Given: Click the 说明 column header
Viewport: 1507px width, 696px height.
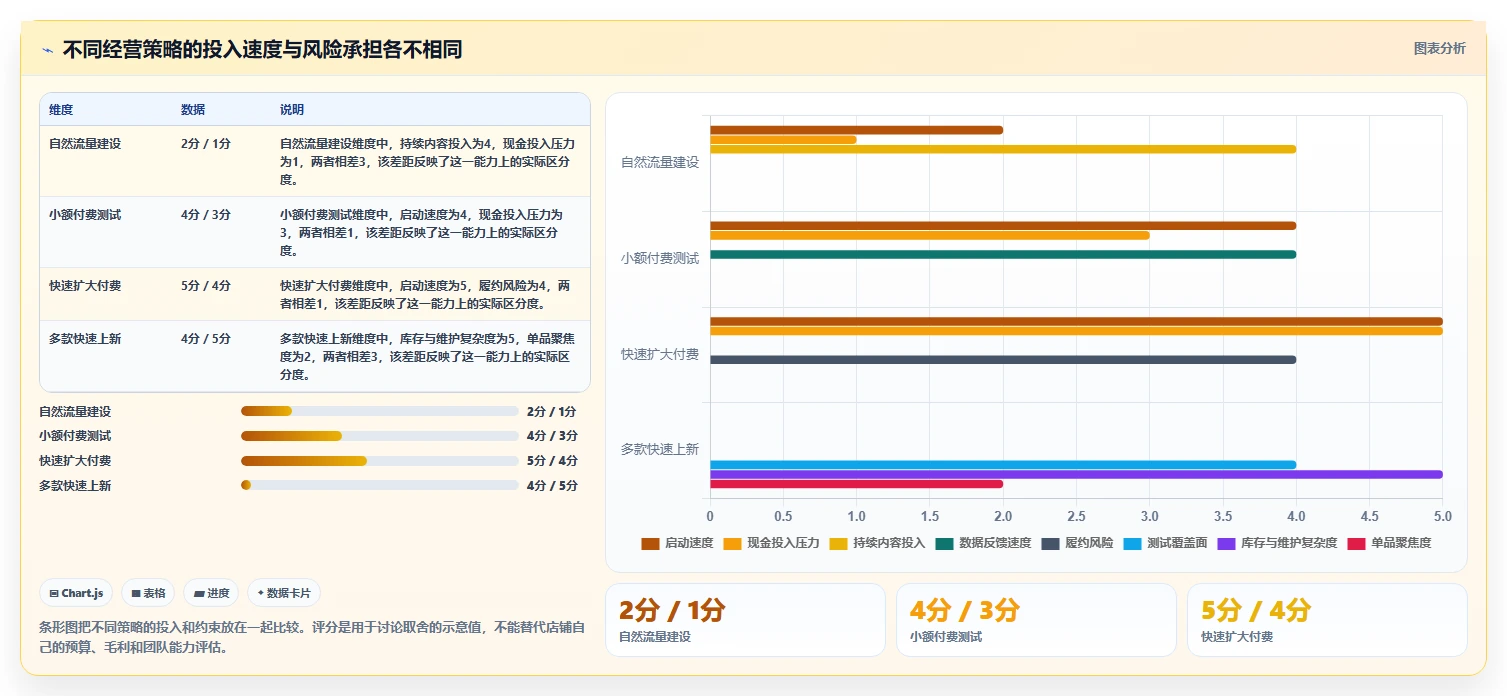Looking at the screenshot, I should click(x=292, y=110).
